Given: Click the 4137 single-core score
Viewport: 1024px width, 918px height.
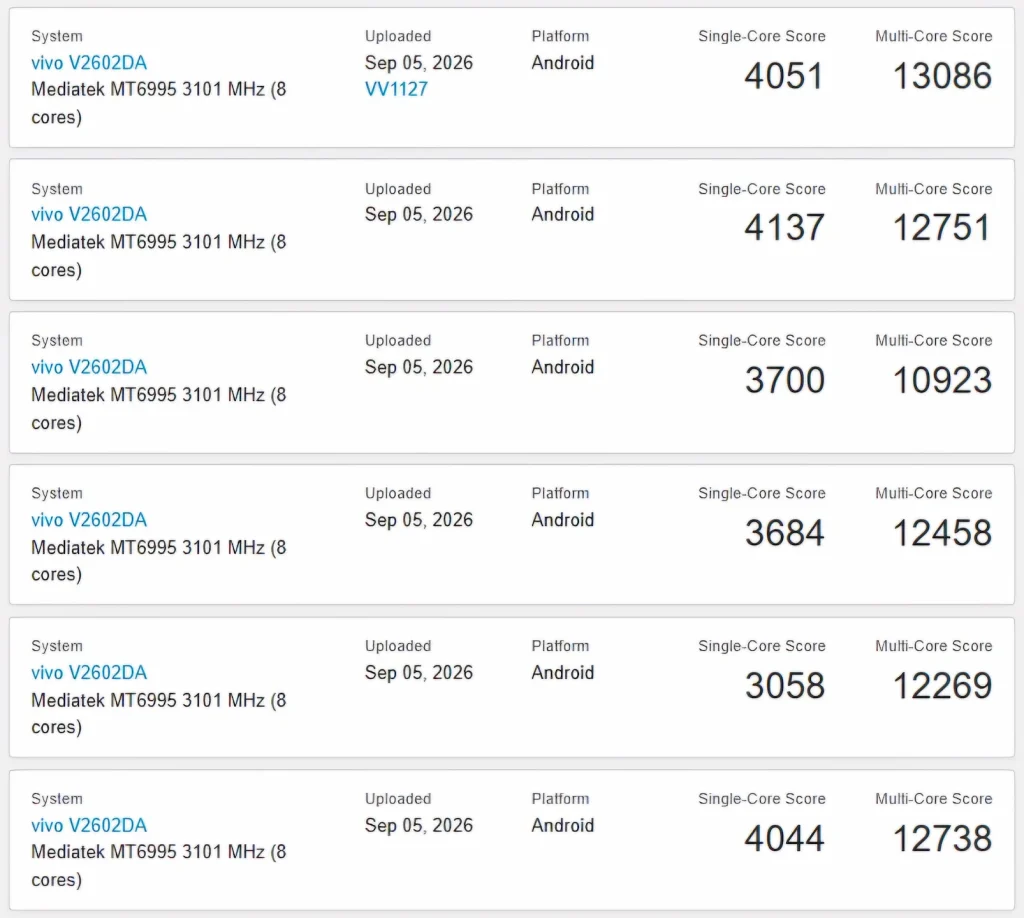Looking at the screenshot, I should pyautogui.click(x=784, y=227).
